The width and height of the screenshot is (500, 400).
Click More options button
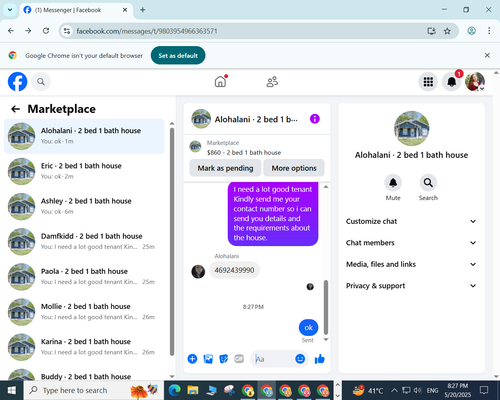coord(294,168)
